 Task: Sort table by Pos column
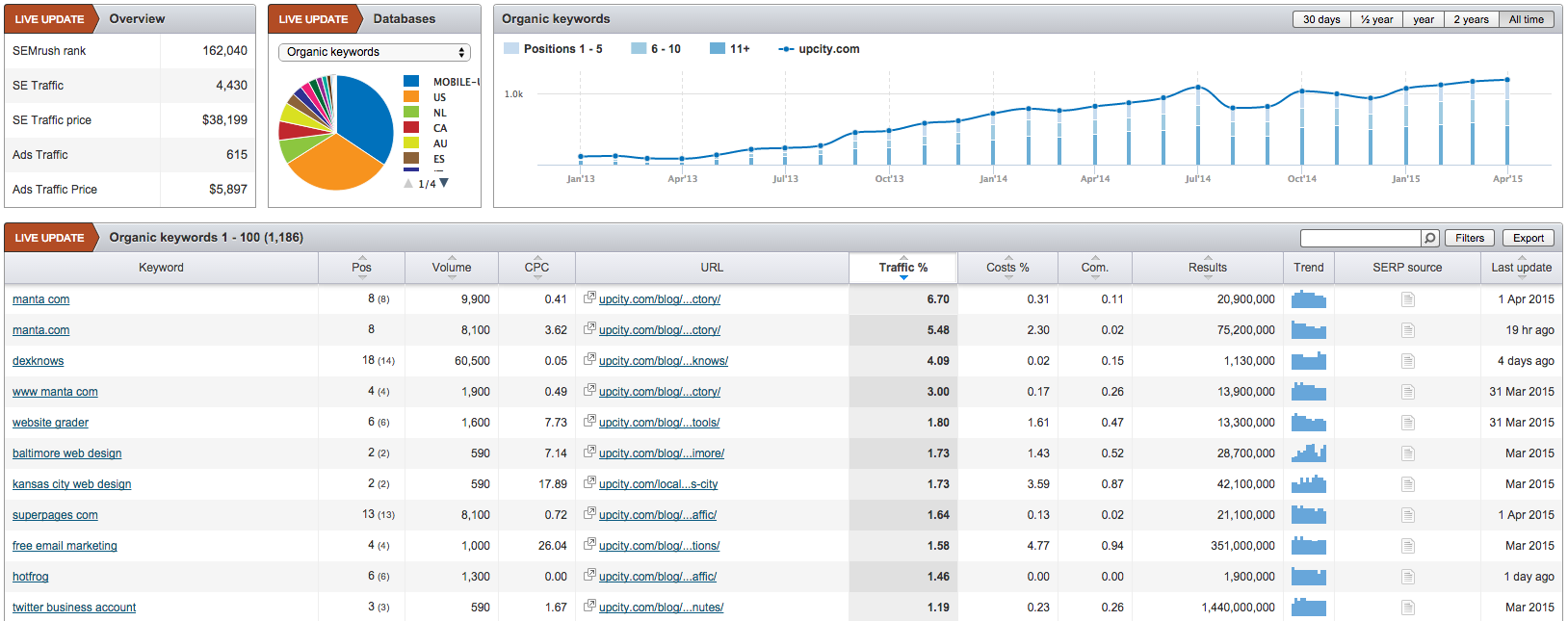362,268
